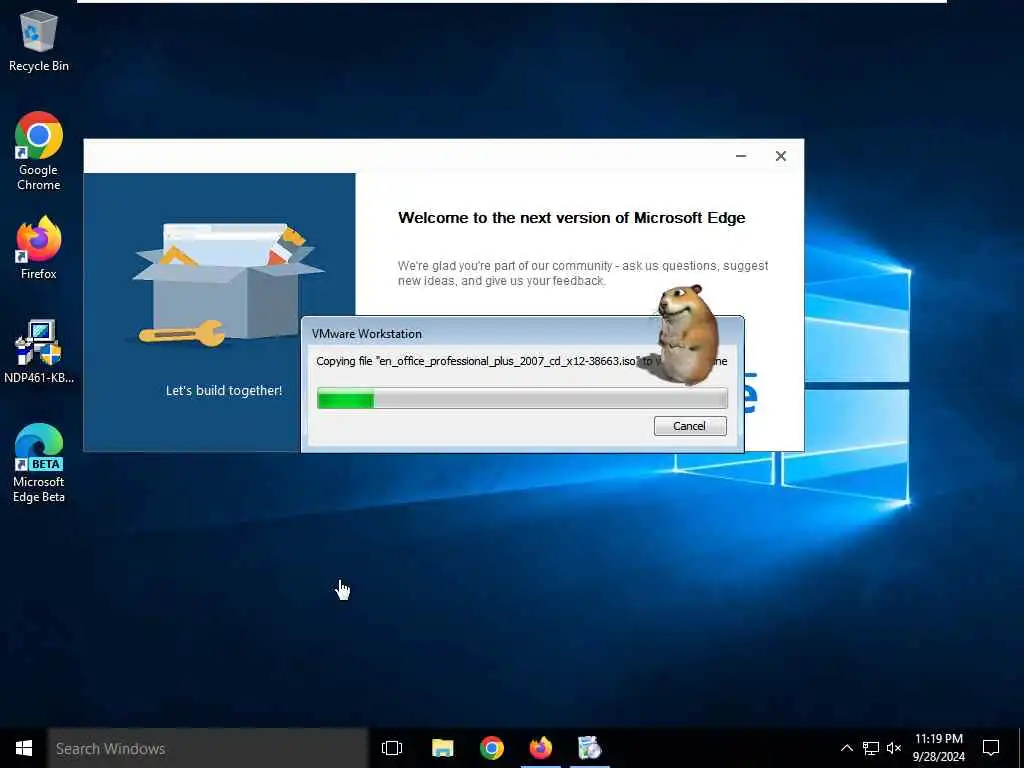Select the Firefox desktop shortcut
1024x768 pixels.
[39, 248]
